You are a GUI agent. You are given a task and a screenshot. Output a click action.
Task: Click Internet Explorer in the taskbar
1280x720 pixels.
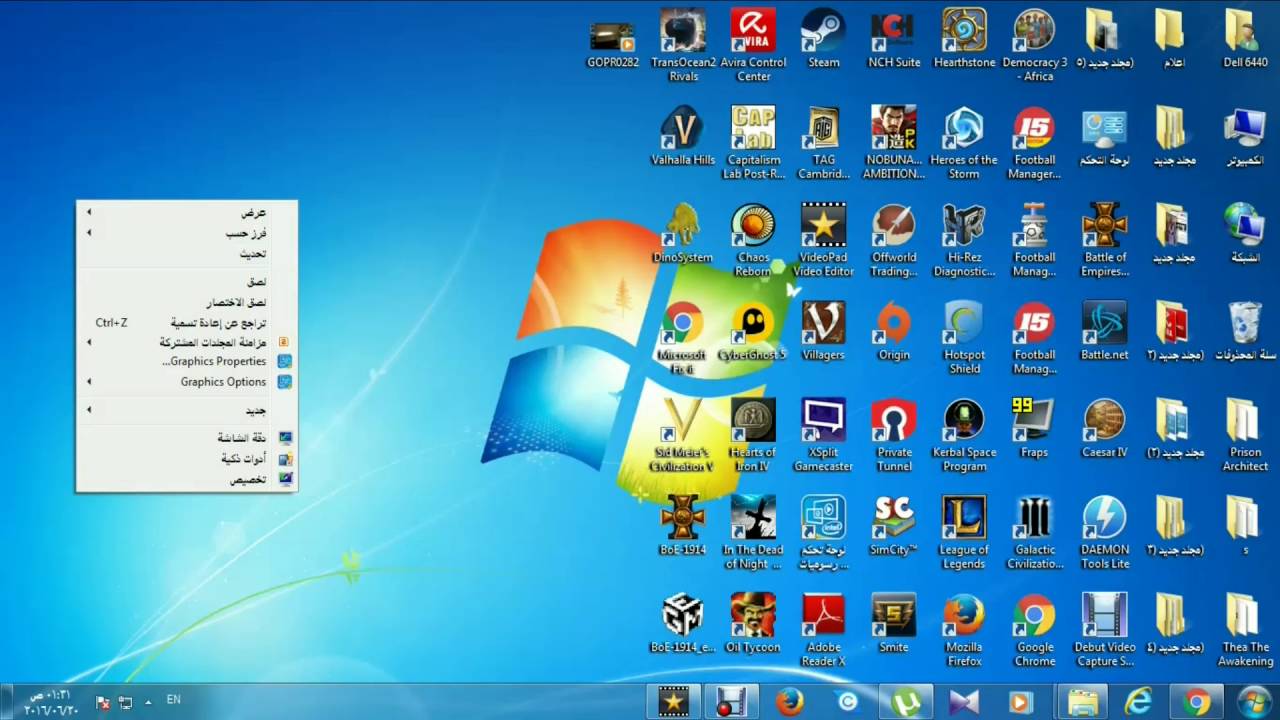click(x=1139, y=702)
